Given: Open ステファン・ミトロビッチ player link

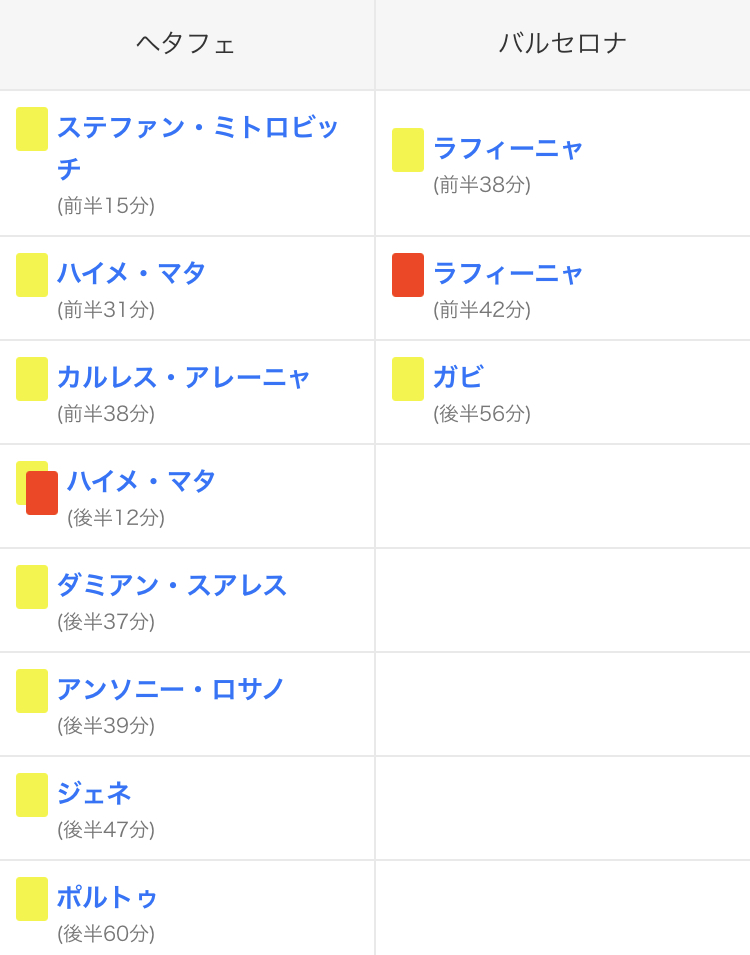Looking at the screenshot, I should [x=197, y=148].
